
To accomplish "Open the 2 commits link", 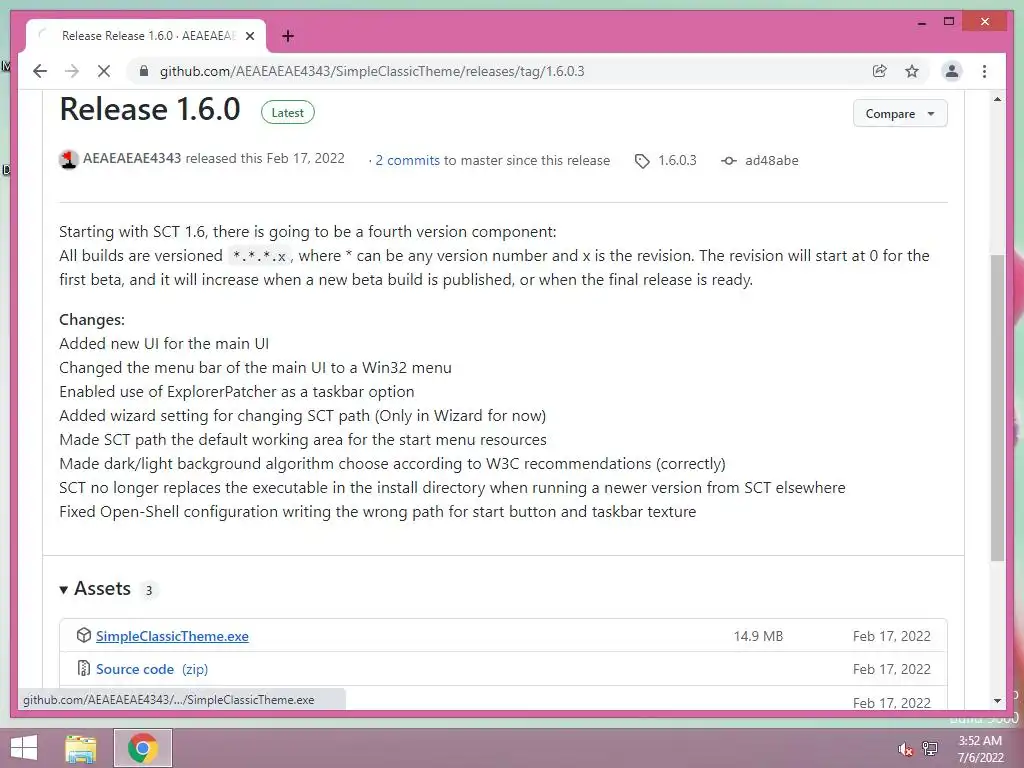I will point(408,161).
